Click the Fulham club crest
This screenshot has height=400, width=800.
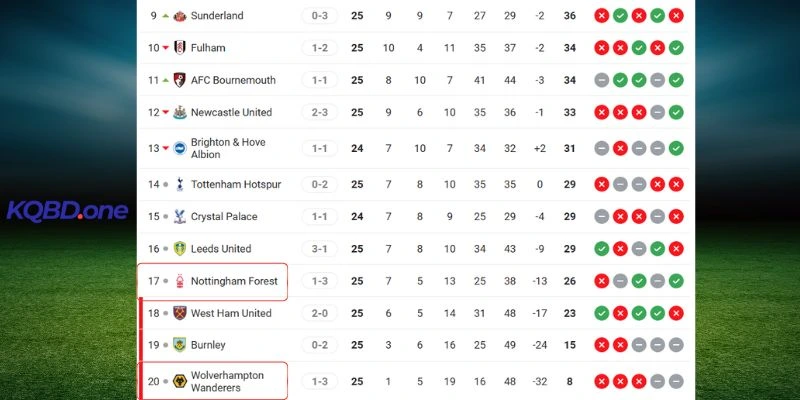click(x=180, y=48)
